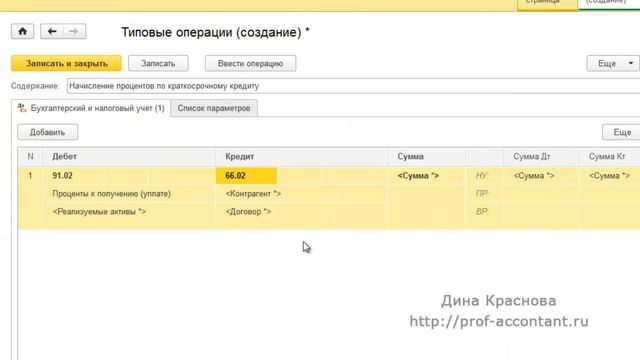Open the table's 'Еще' menu

point(622,132)
